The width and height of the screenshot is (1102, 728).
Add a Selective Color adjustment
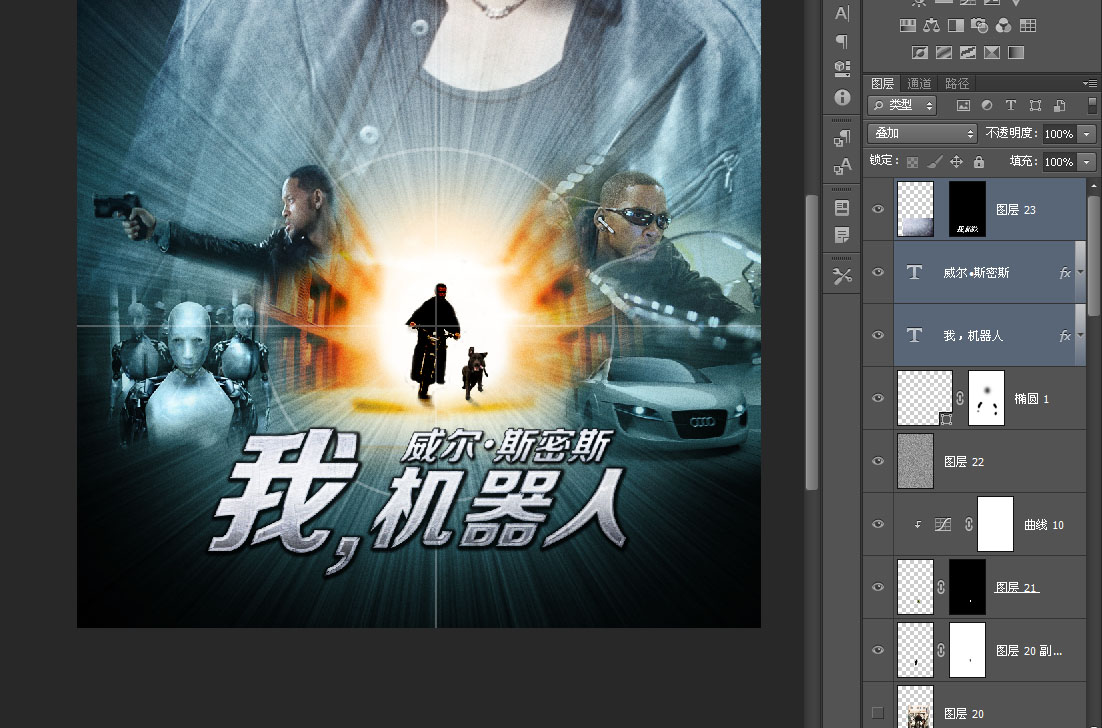tap(992, 53)
